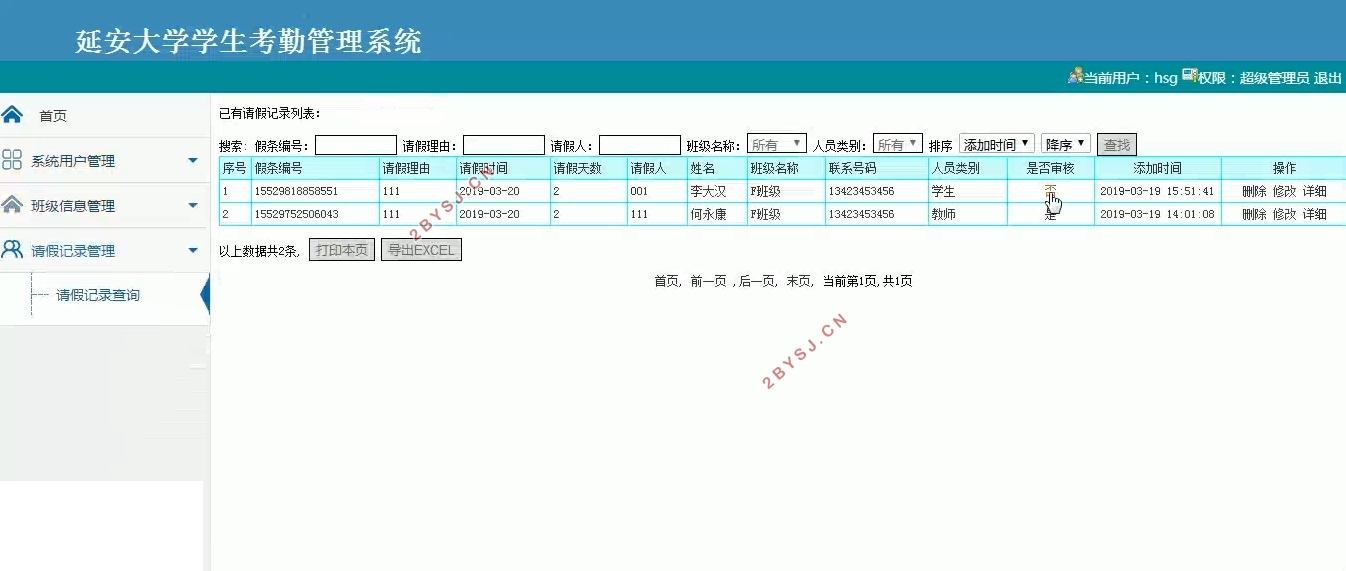1346x571 pixels.
Task: Toggle 是否审核 status for 李大汉
Action: pyautogui.click(x=1050, y=191)
